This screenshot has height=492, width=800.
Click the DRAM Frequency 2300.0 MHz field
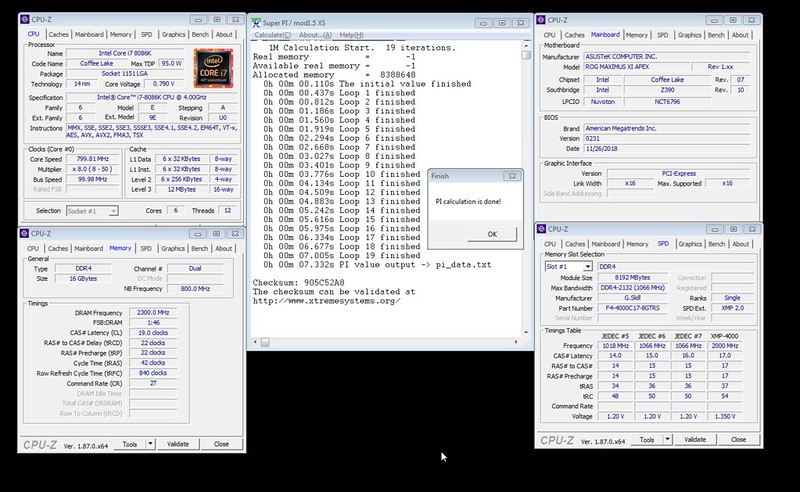[153, 312]
